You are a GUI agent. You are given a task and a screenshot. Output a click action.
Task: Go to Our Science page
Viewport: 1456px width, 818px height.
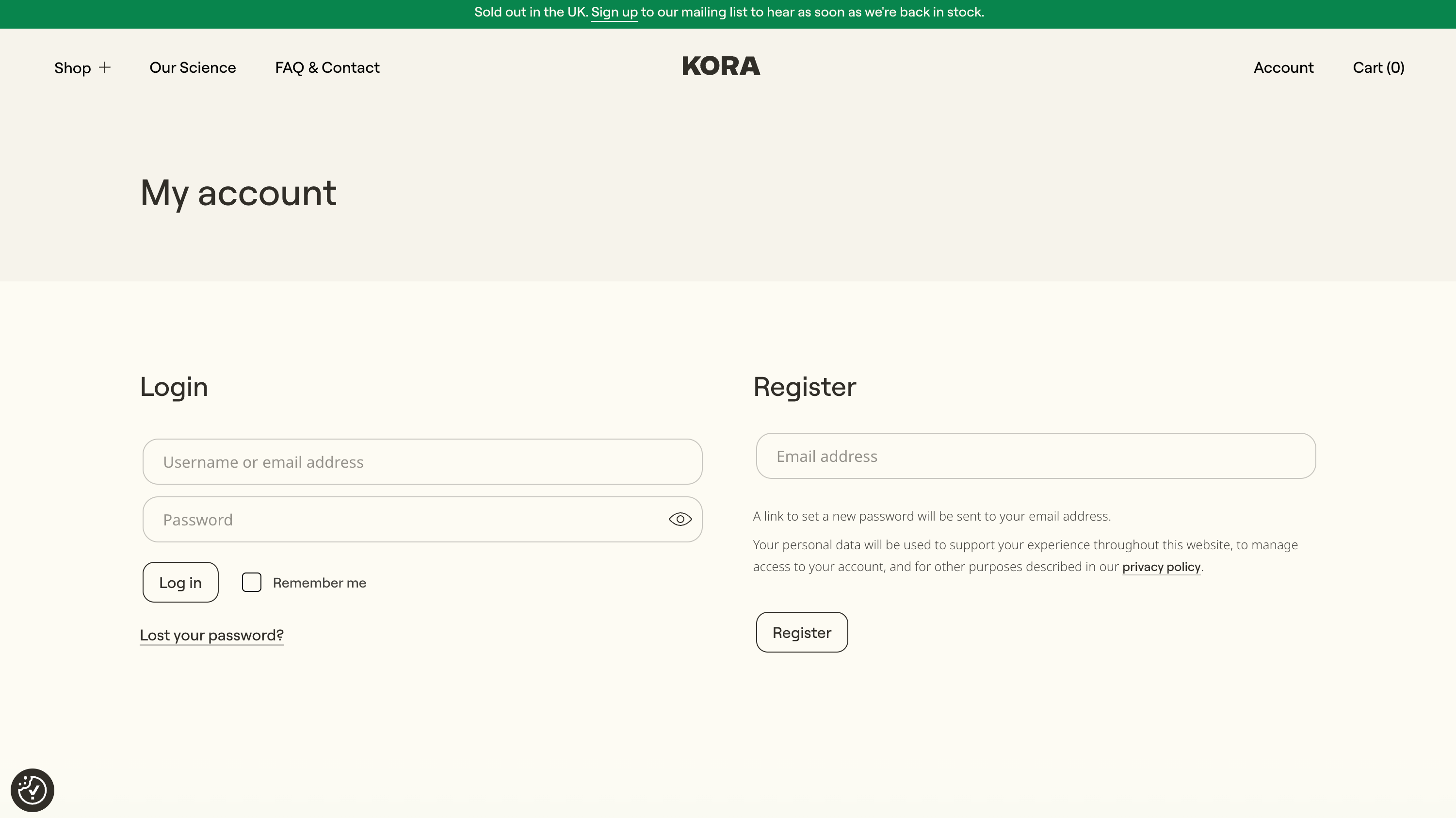[193, 67]
